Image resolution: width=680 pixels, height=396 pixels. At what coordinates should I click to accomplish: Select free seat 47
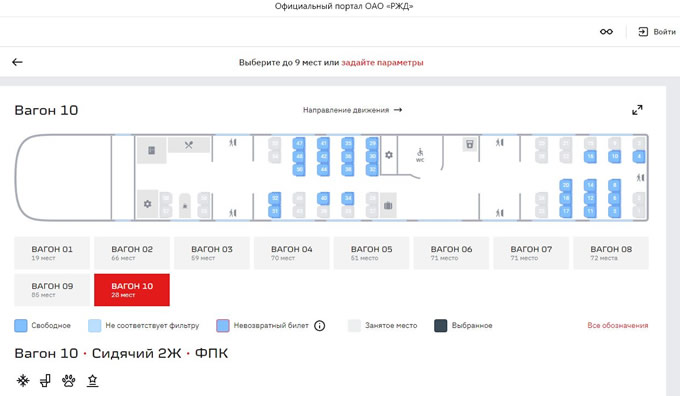point(299,144)
